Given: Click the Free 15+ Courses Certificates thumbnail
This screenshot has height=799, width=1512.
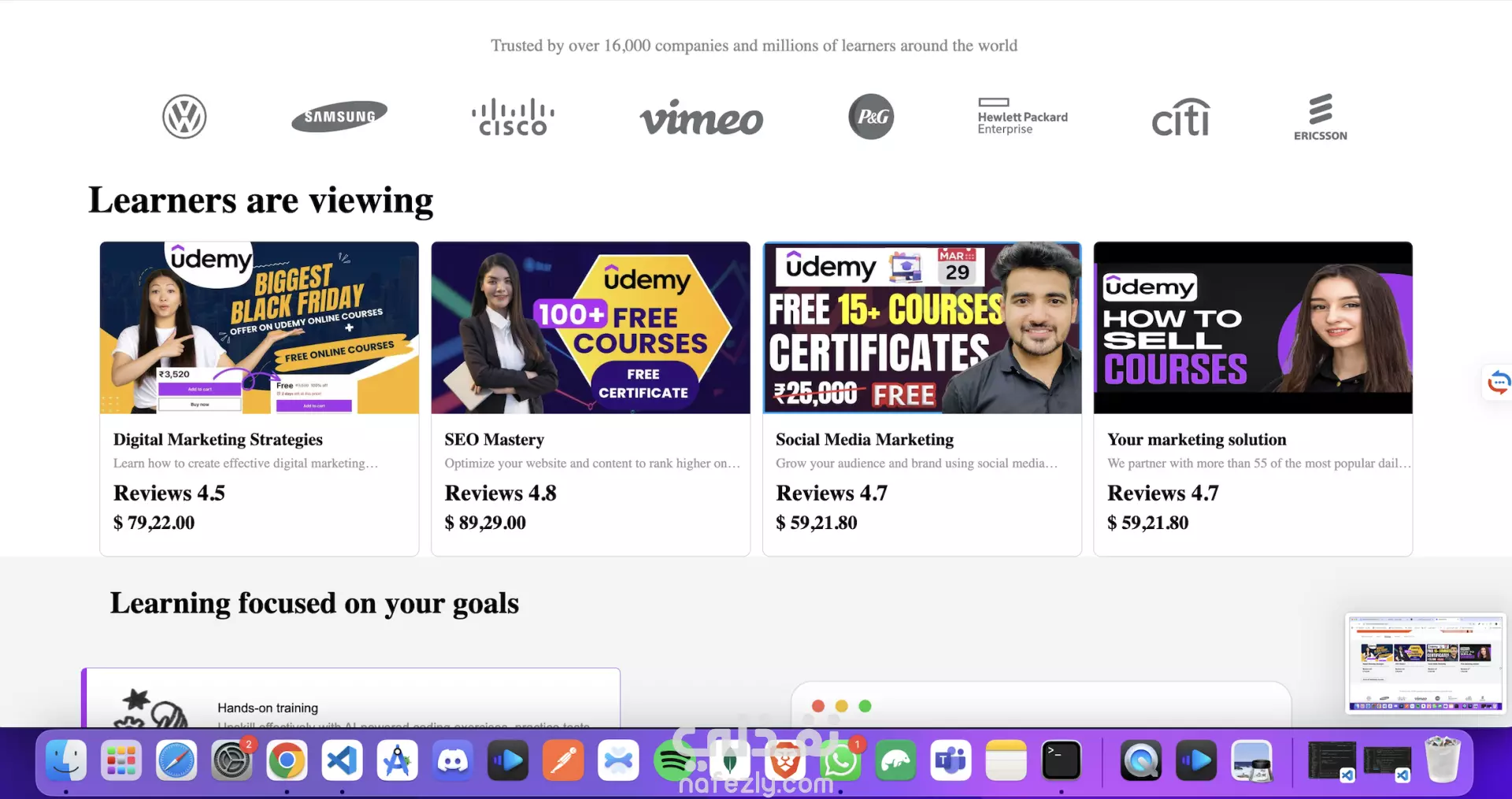Looking at the screenshot, I should click(922, 327).
